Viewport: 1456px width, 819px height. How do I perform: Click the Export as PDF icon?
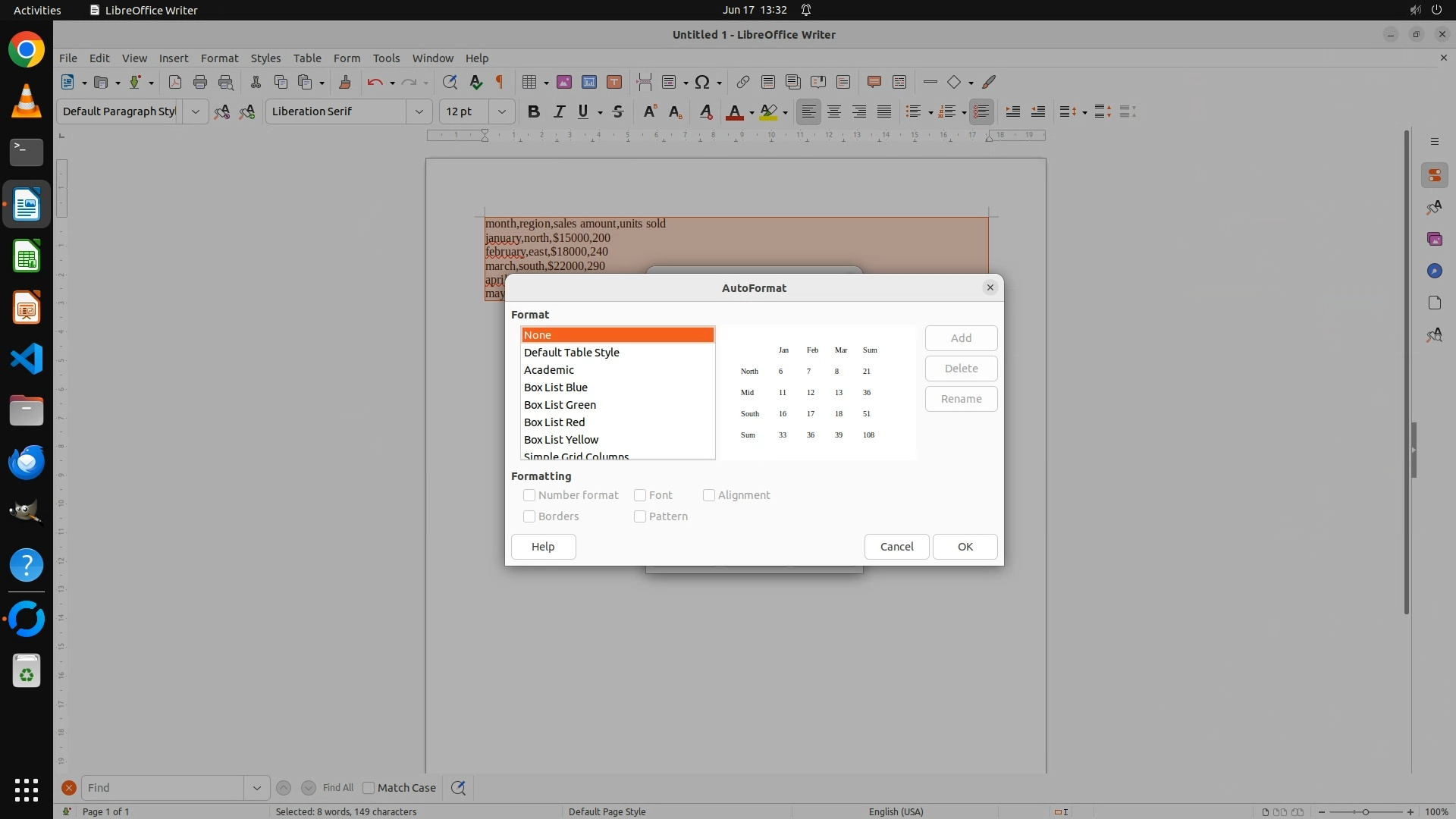click(174, 82)
